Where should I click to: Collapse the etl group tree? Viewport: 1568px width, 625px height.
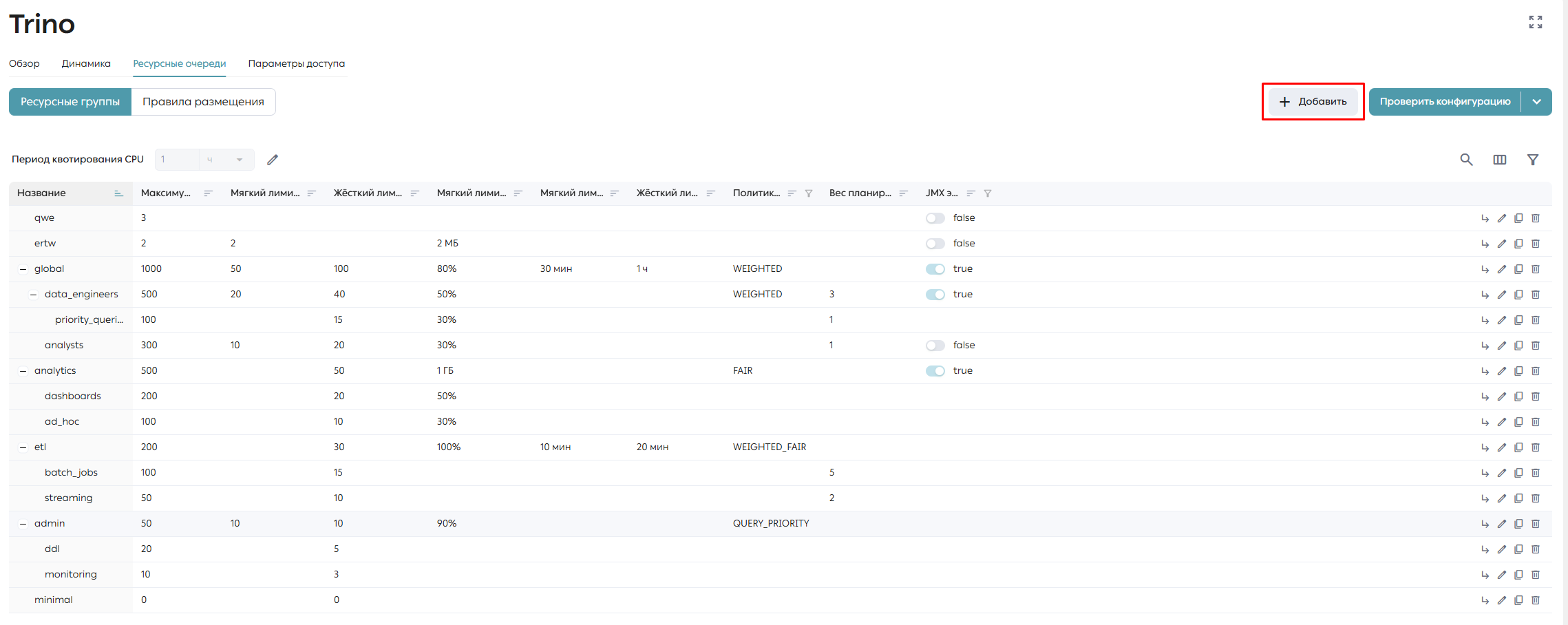(x=23, y=447)
